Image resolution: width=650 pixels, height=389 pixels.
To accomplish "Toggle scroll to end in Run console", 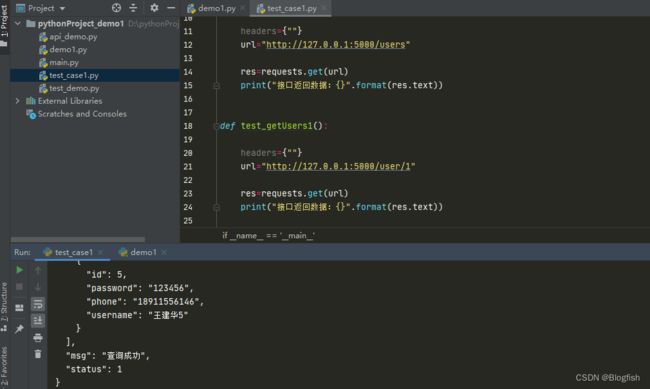I will pyautogui.click(x=38, y=321).
